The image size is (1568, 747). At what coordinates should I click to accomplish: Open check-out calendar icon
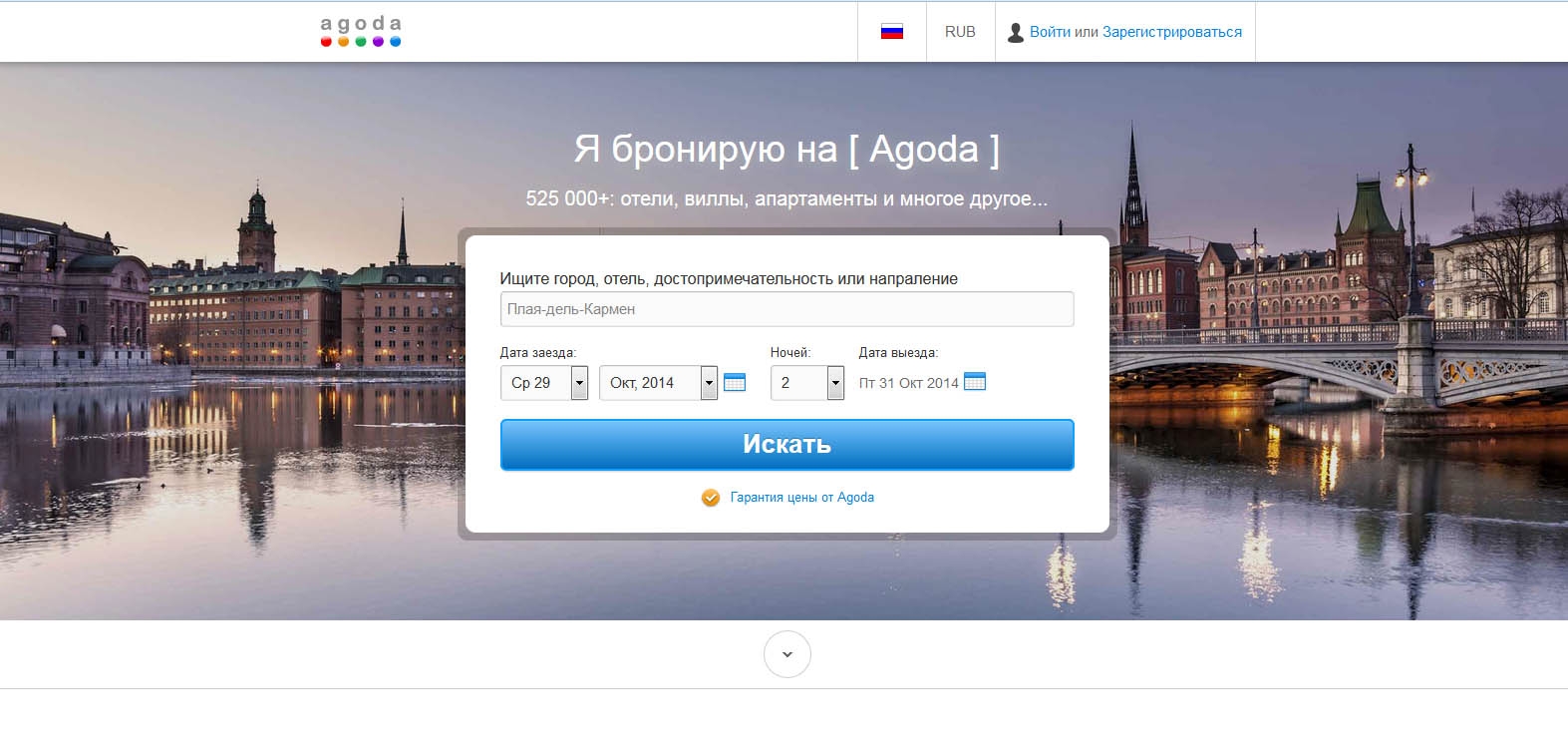point(975,381)
